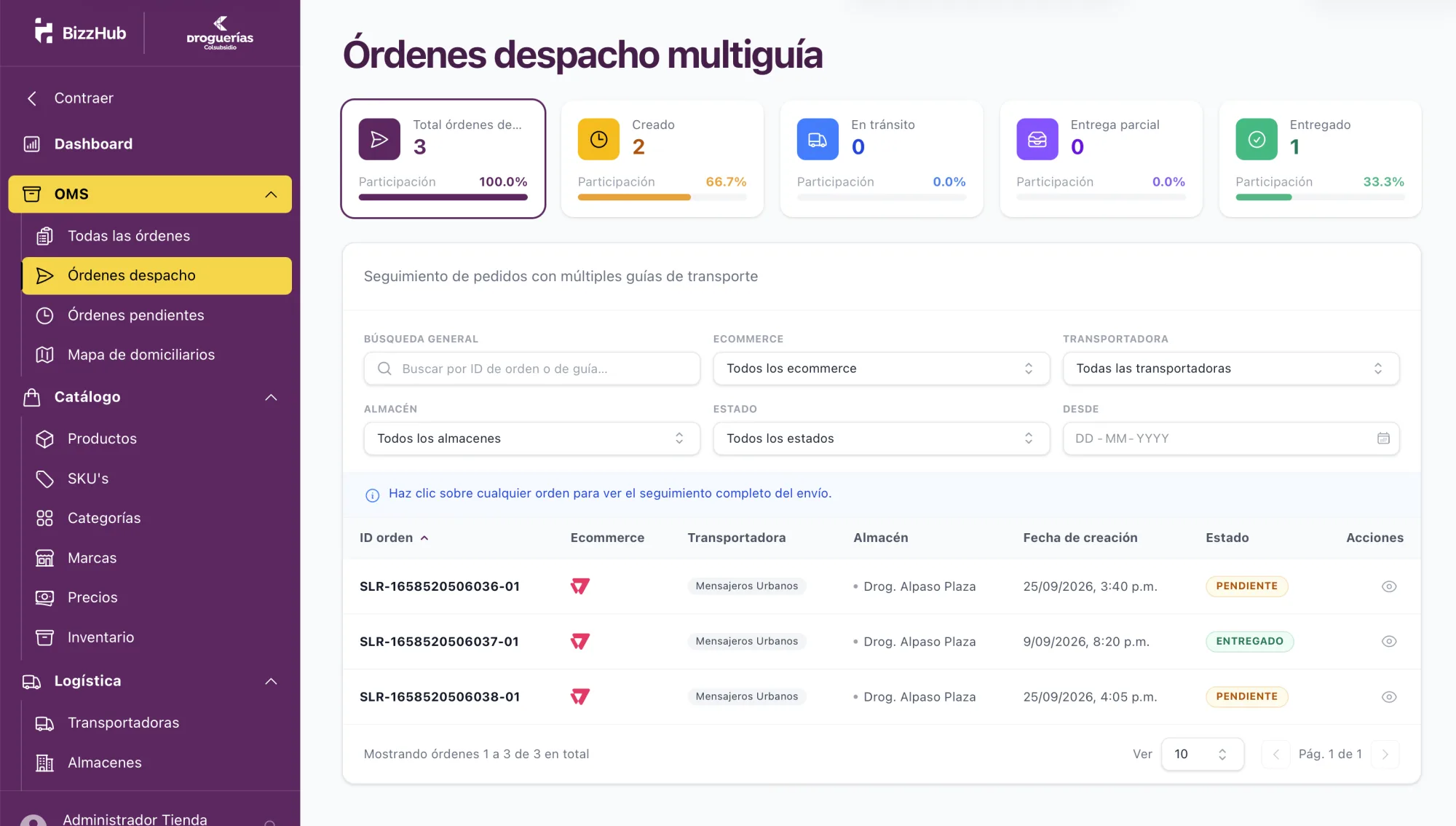Click the Fecha de creación column header
1456x826 pixels.
point(1080,538)
